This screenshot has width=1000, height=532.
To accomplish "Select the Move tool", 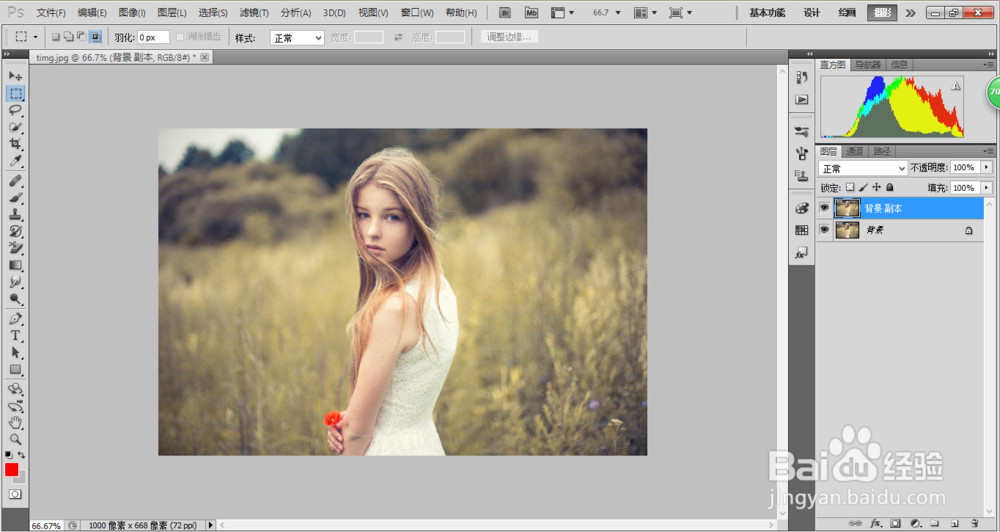I will click(15, 76).
